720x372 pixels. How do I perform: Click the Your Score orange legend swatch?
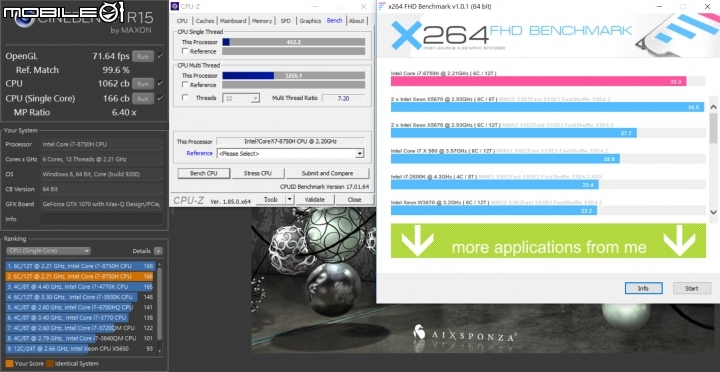(x=9, y=364)
